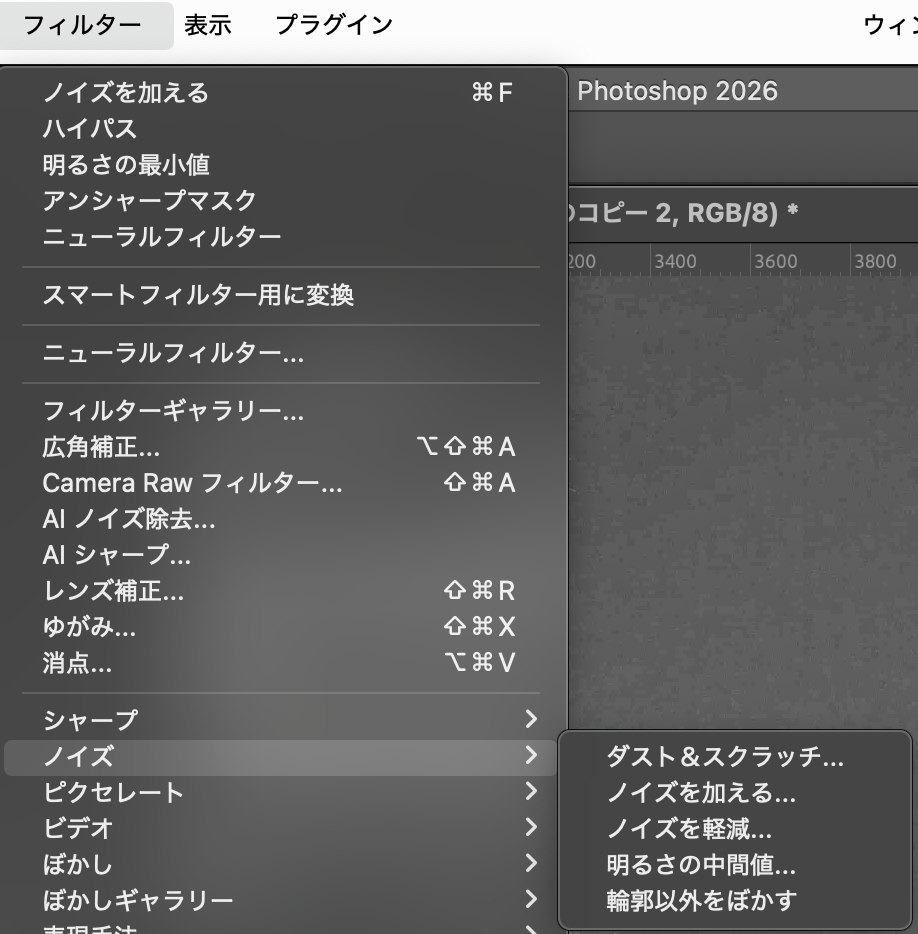Click 明るさの中間値... in submenu
The width and height of the screenshot is (918, 934).
point(701,865)
